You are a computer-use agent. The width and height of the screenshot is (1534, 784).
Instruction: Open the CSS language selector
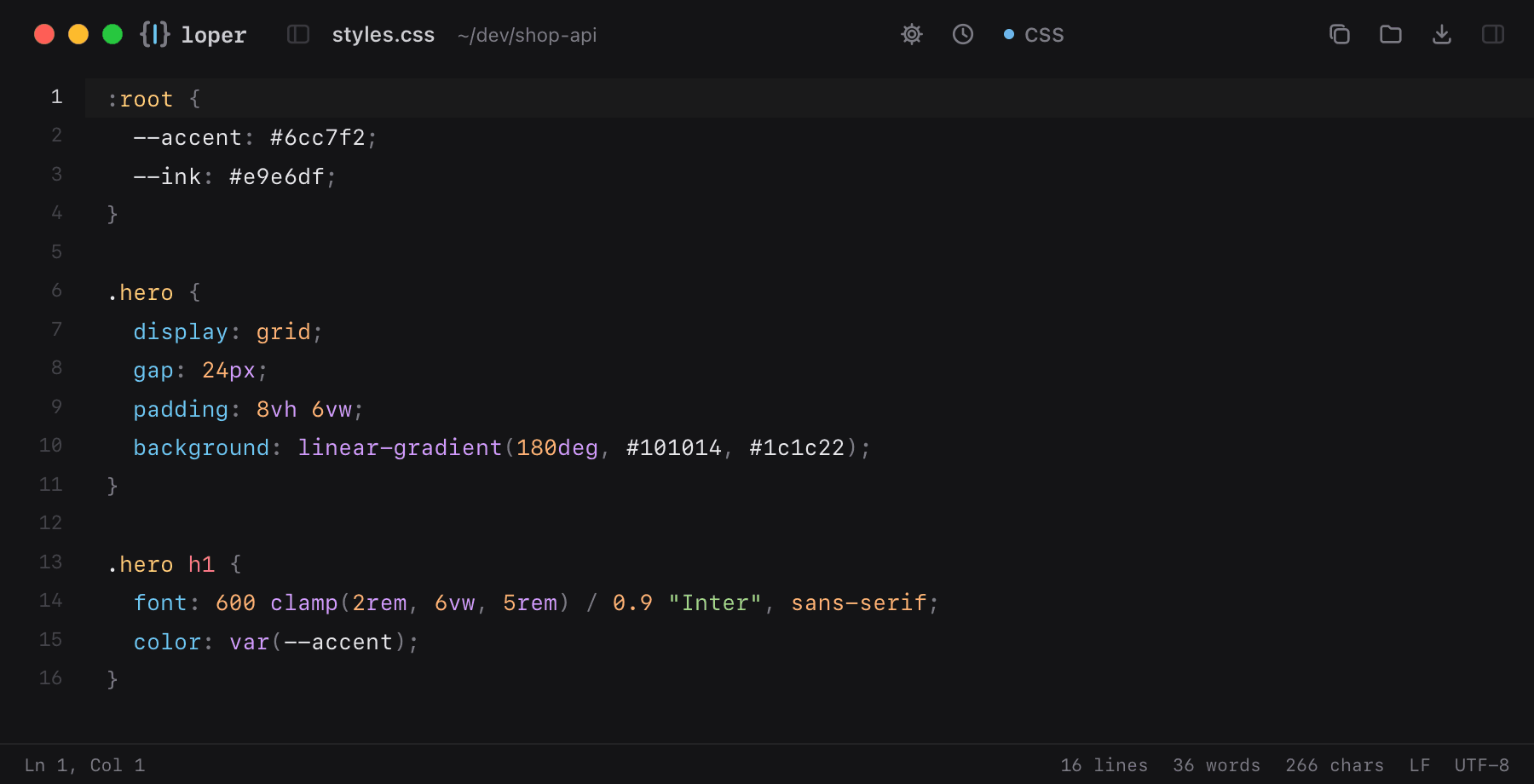click(1034, 35)
